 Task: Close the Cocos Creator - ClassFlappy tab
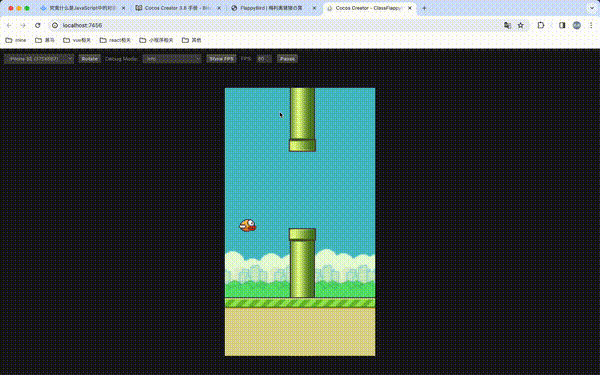coord(410,8)
